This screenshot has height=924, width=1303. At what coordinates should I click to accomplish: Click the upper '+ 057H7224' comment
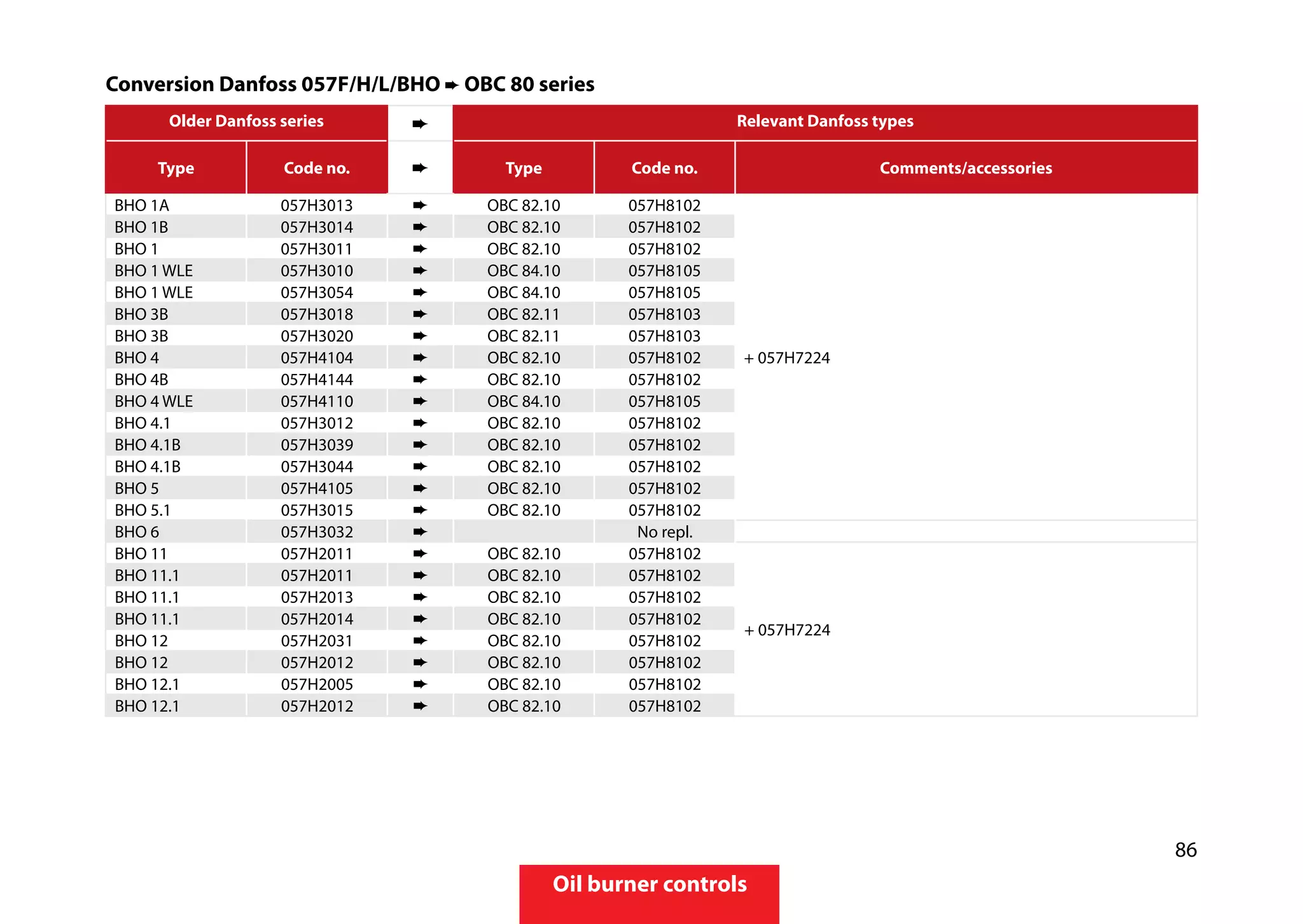(x=787, y=358)
